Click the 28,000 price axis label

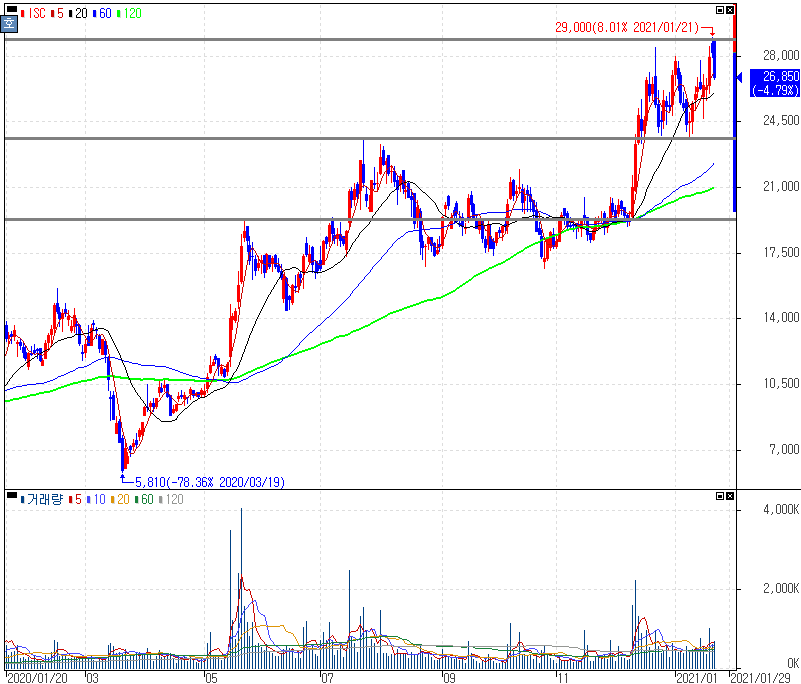(781, 55)
